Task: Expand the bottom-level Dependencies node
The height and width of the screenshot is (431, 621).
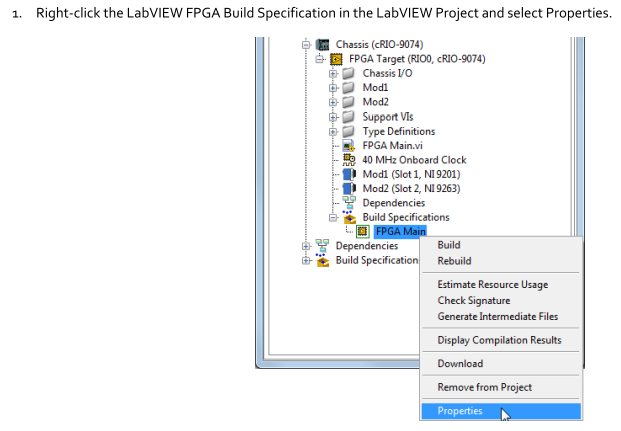Action: [x=306, y=246]
